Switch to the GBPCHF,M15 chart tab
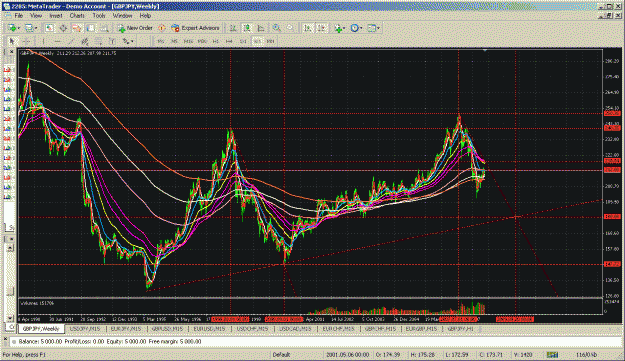This screenshot has width=625, height=361. pyautogui.click(x=381, y=329)
